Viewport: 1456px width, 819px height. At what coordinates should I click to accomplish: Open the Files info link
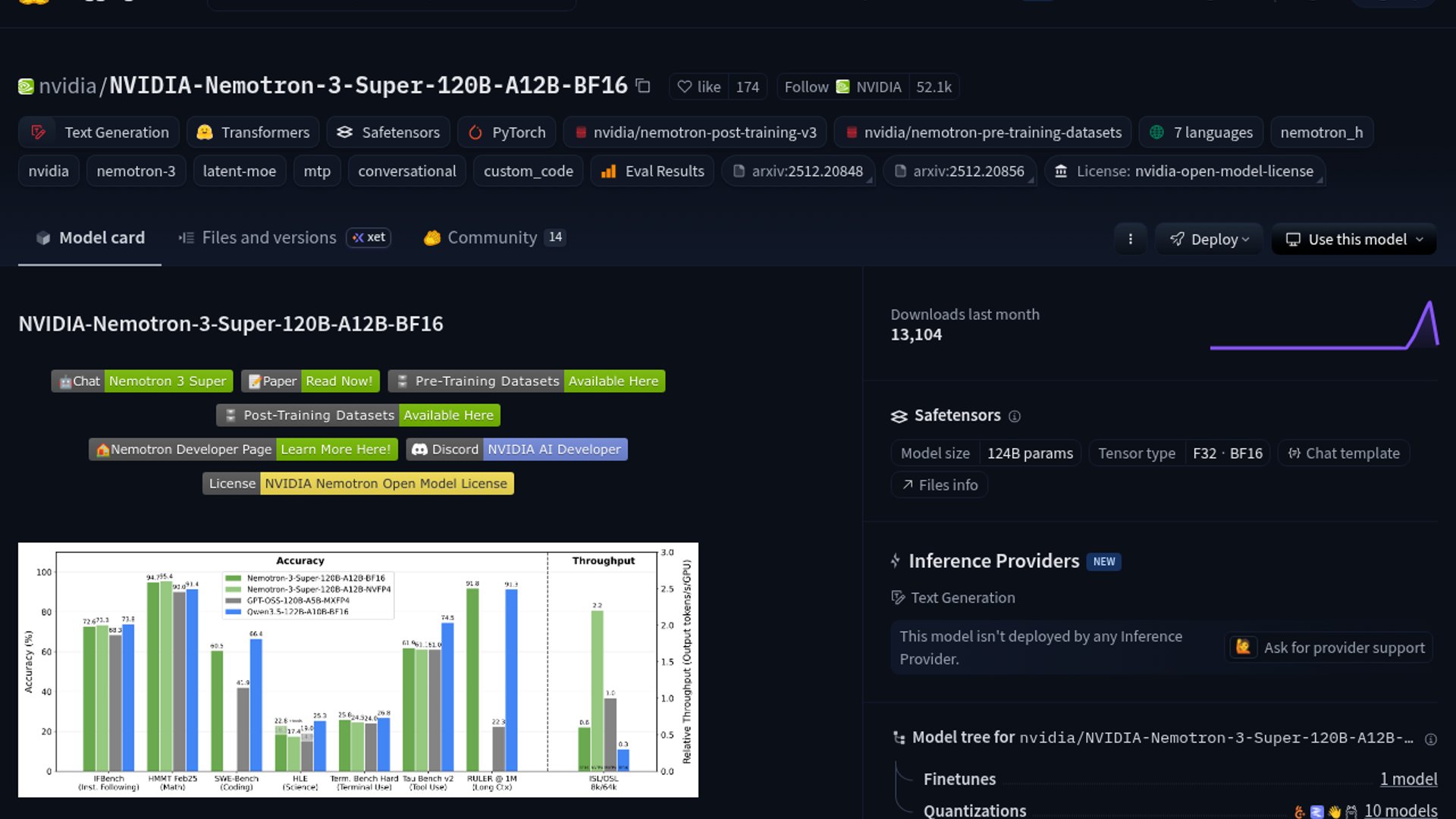coord(939,485)
